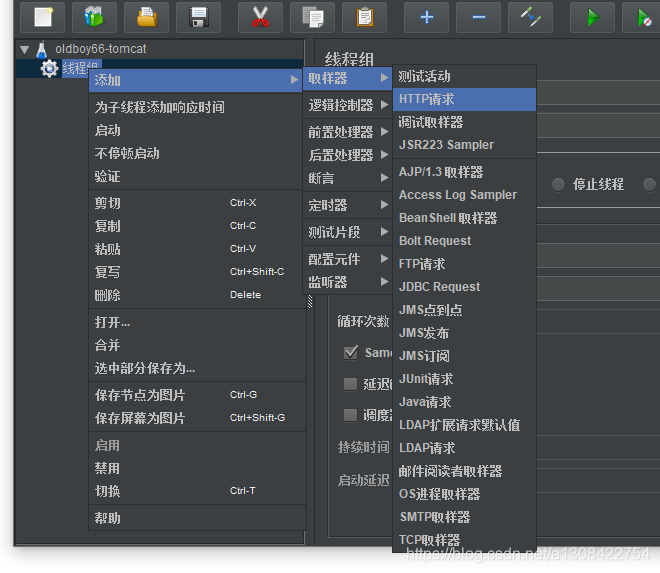Choose BeanShell 取样器 menu entry

(x=464, y=218)
